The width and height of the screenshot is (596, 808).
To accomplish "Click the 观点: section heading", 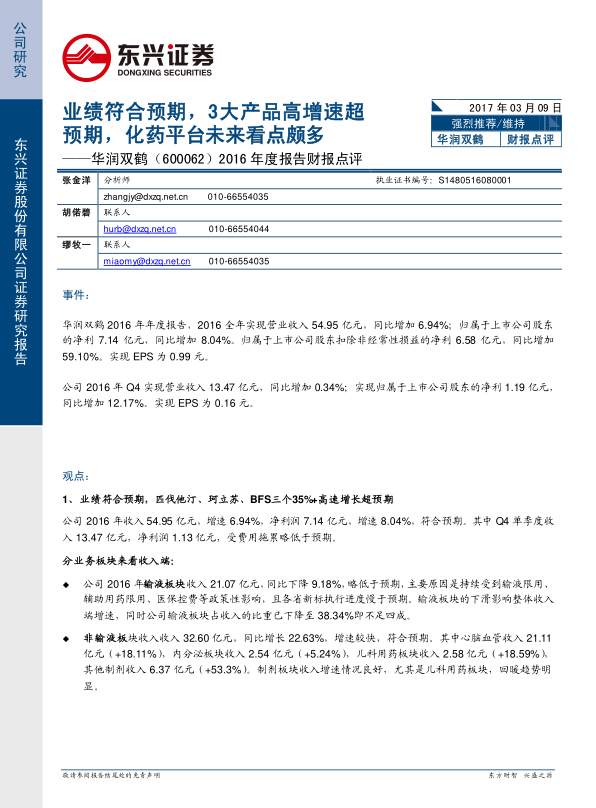I will (76, 476).
